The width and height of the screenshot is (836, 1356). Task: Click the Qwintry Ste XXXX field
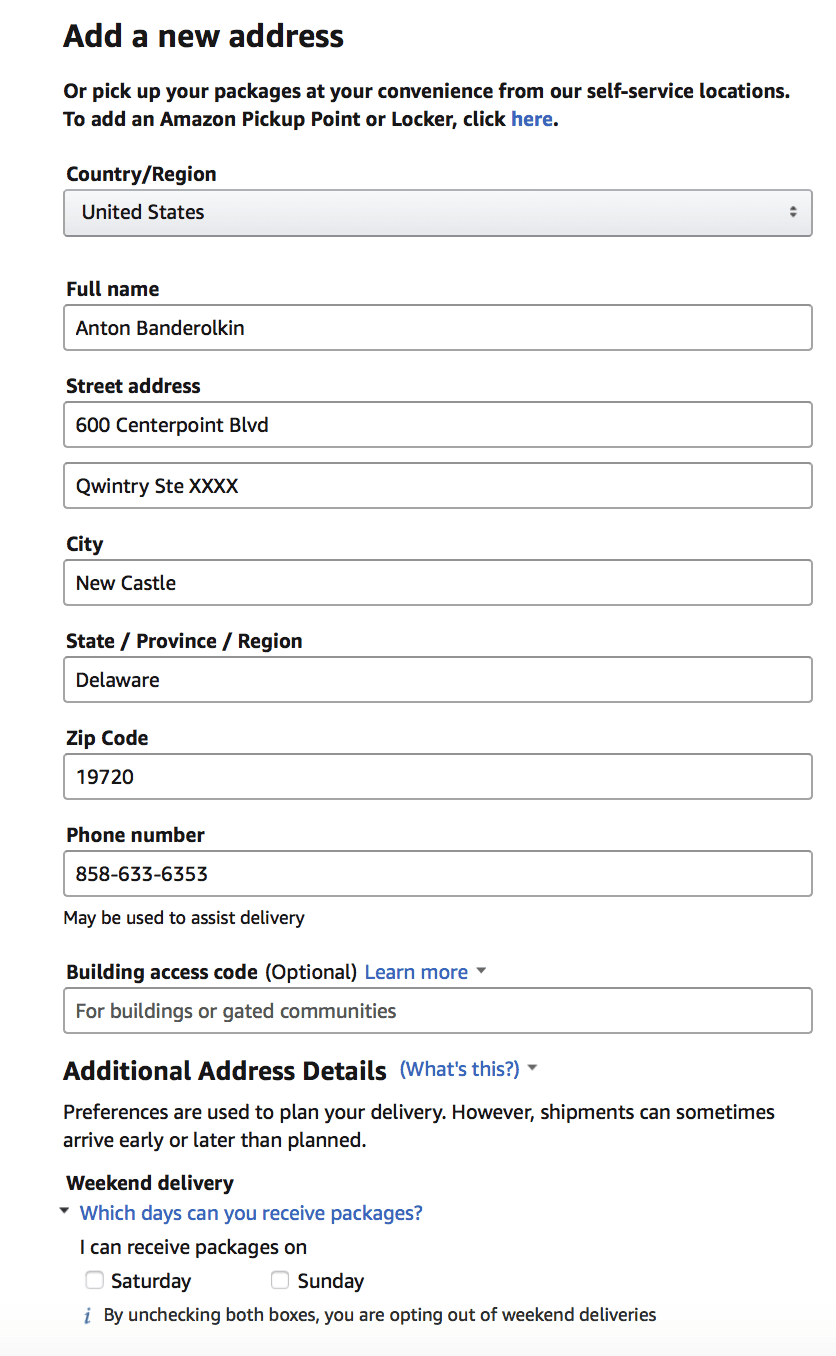pyautogui.click(x=438, y=486)
